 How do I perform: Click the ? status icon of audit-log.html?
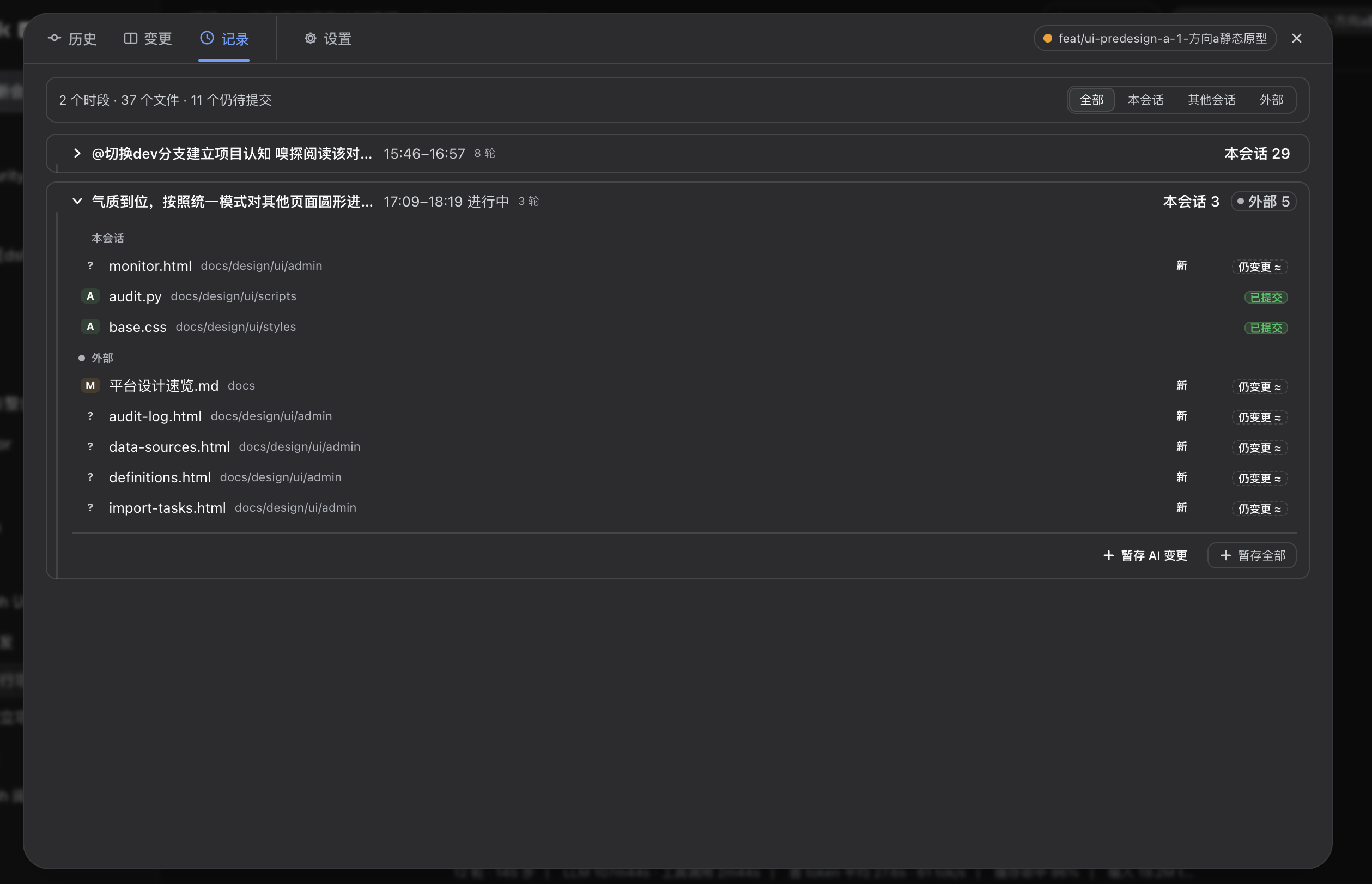(x=90, y=416)
